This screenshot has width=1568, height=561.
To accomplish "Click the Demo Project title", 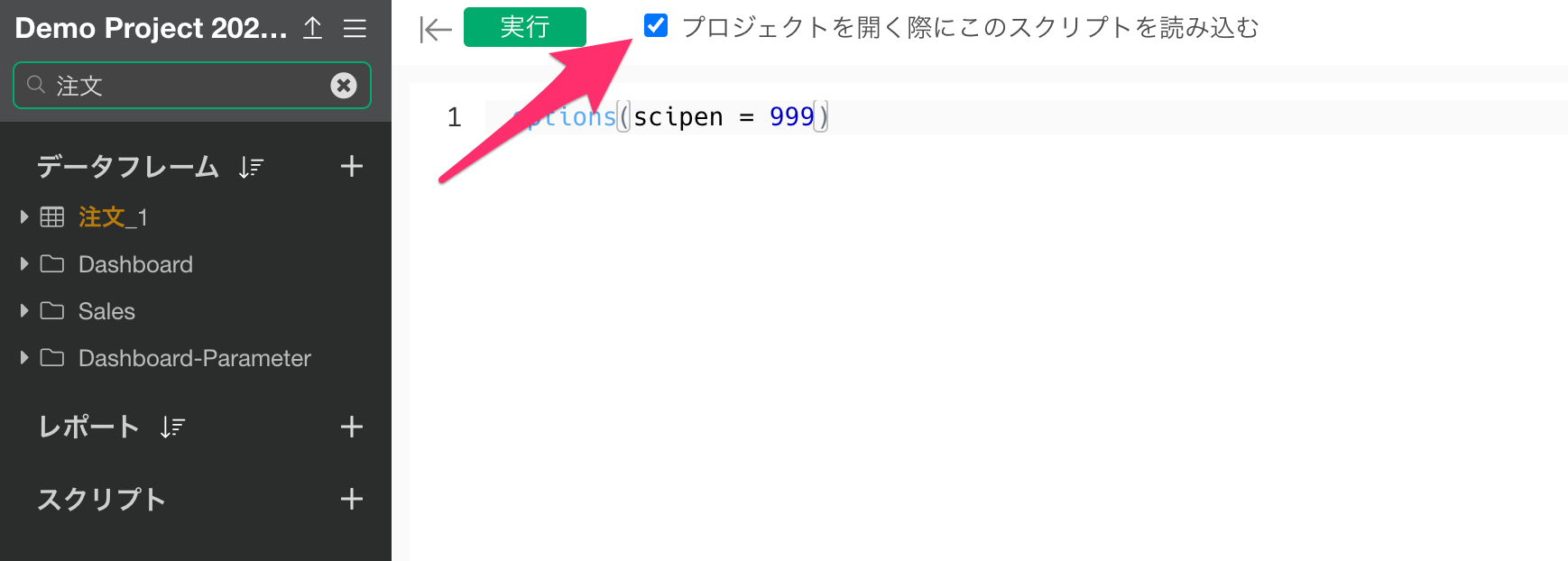I will click(151, 28).
